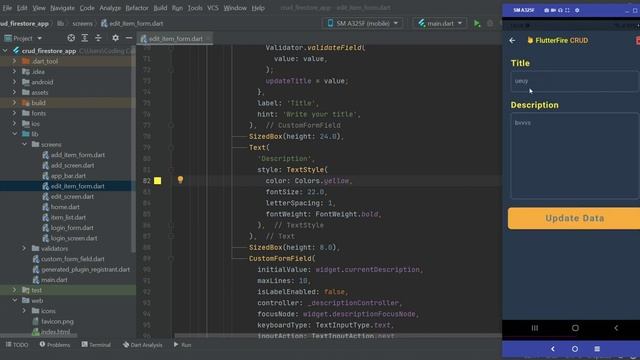This screenshot has width=640, height=360.
Task: Open the VCS menu
Action: [213, 8]
